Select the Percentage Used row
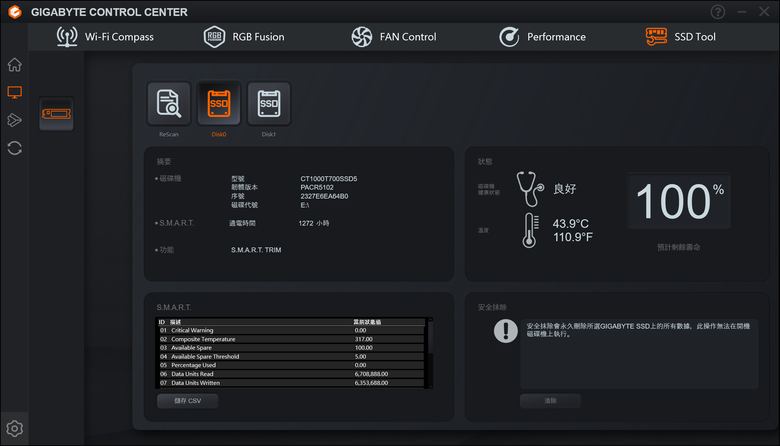Viewport: 780px width, 446px height. point(291,365)
